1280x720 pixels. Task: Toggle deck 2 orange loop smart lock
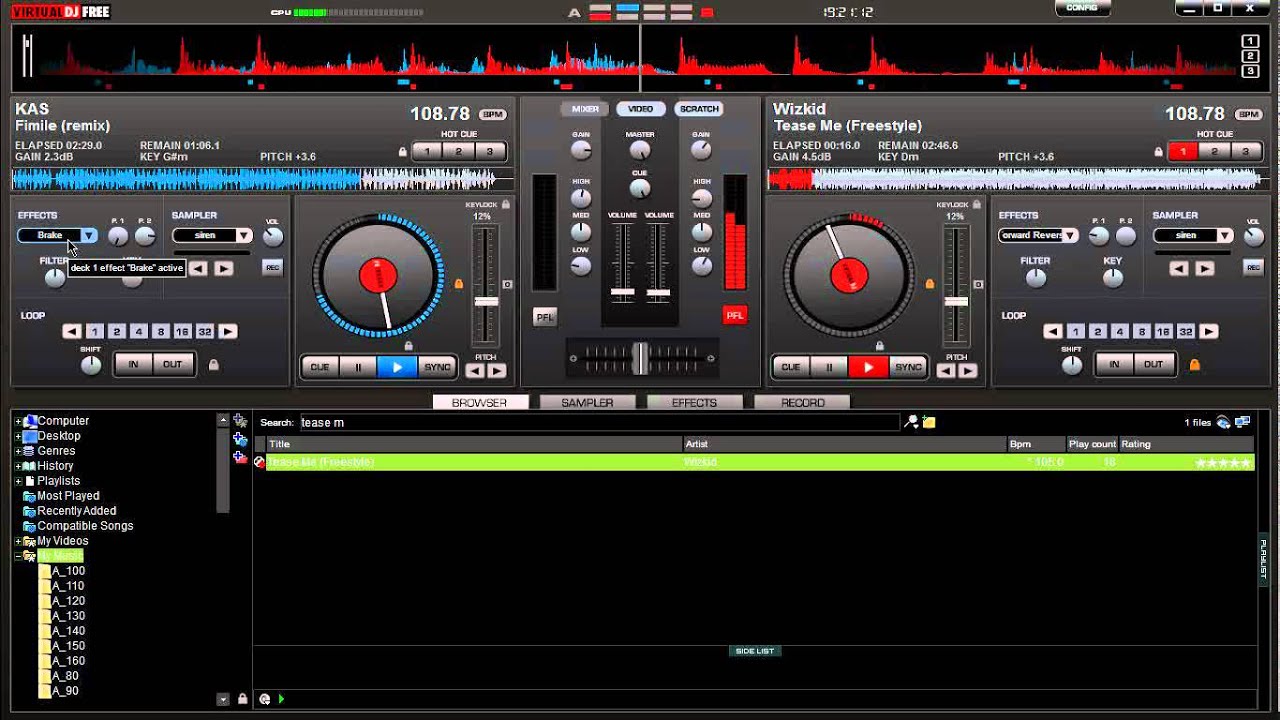[x=1194, y=365]
